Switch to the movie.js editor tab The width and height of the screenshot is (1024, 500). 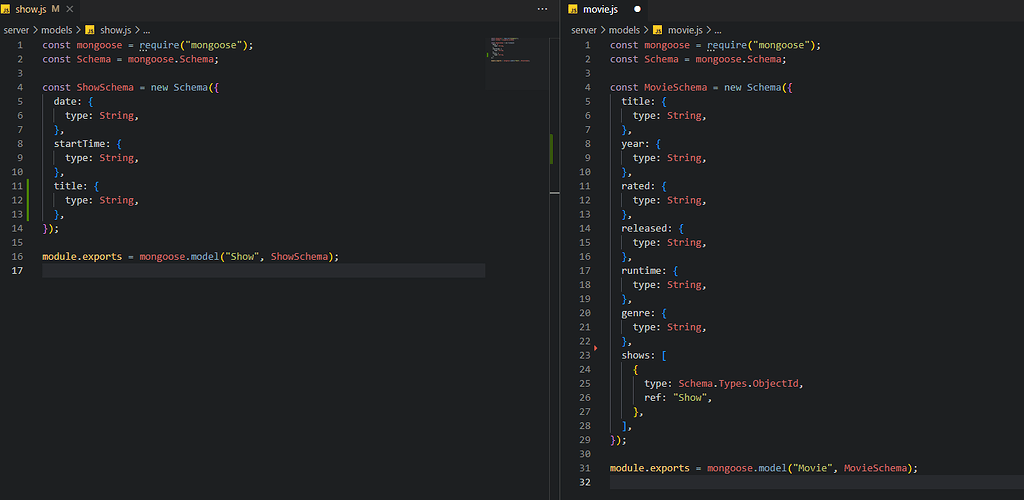600,9
